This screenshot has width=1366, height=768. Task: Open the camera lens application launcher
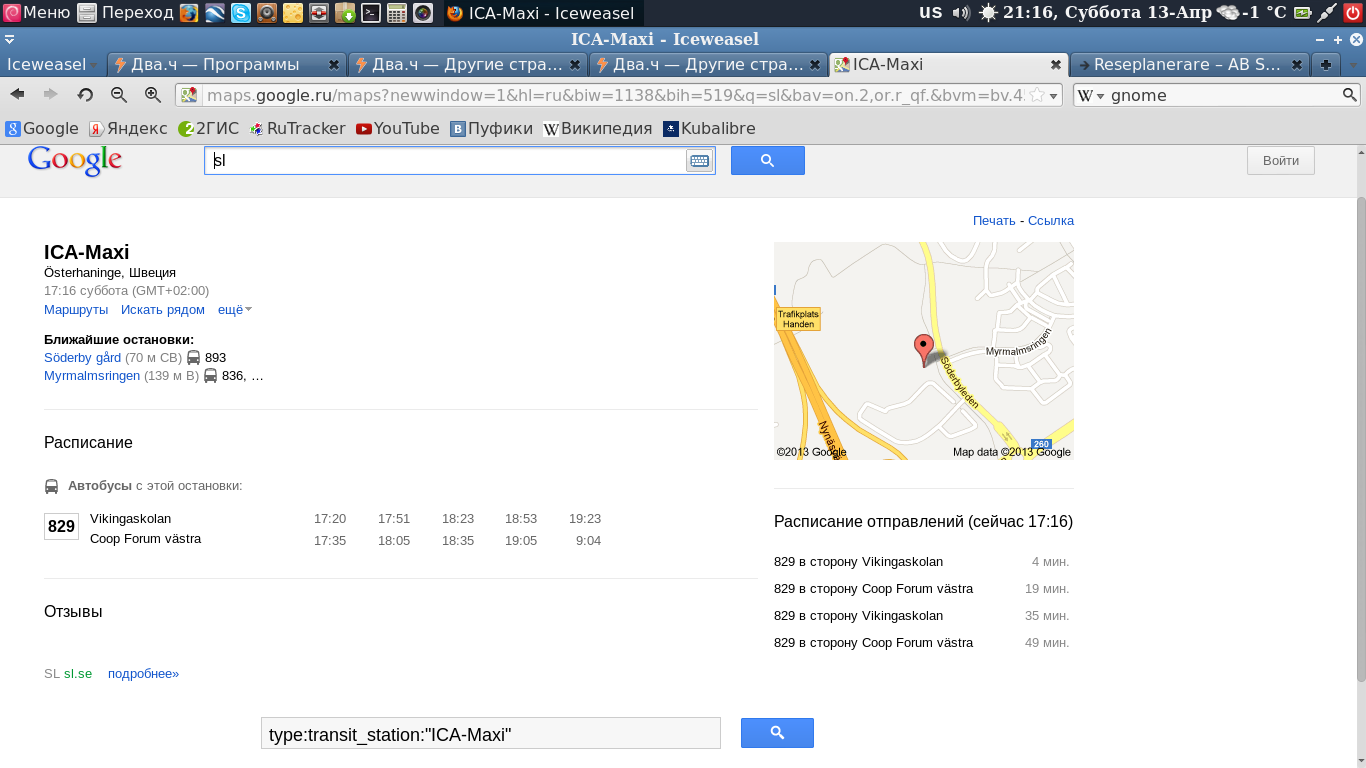(x=423, y=13)
